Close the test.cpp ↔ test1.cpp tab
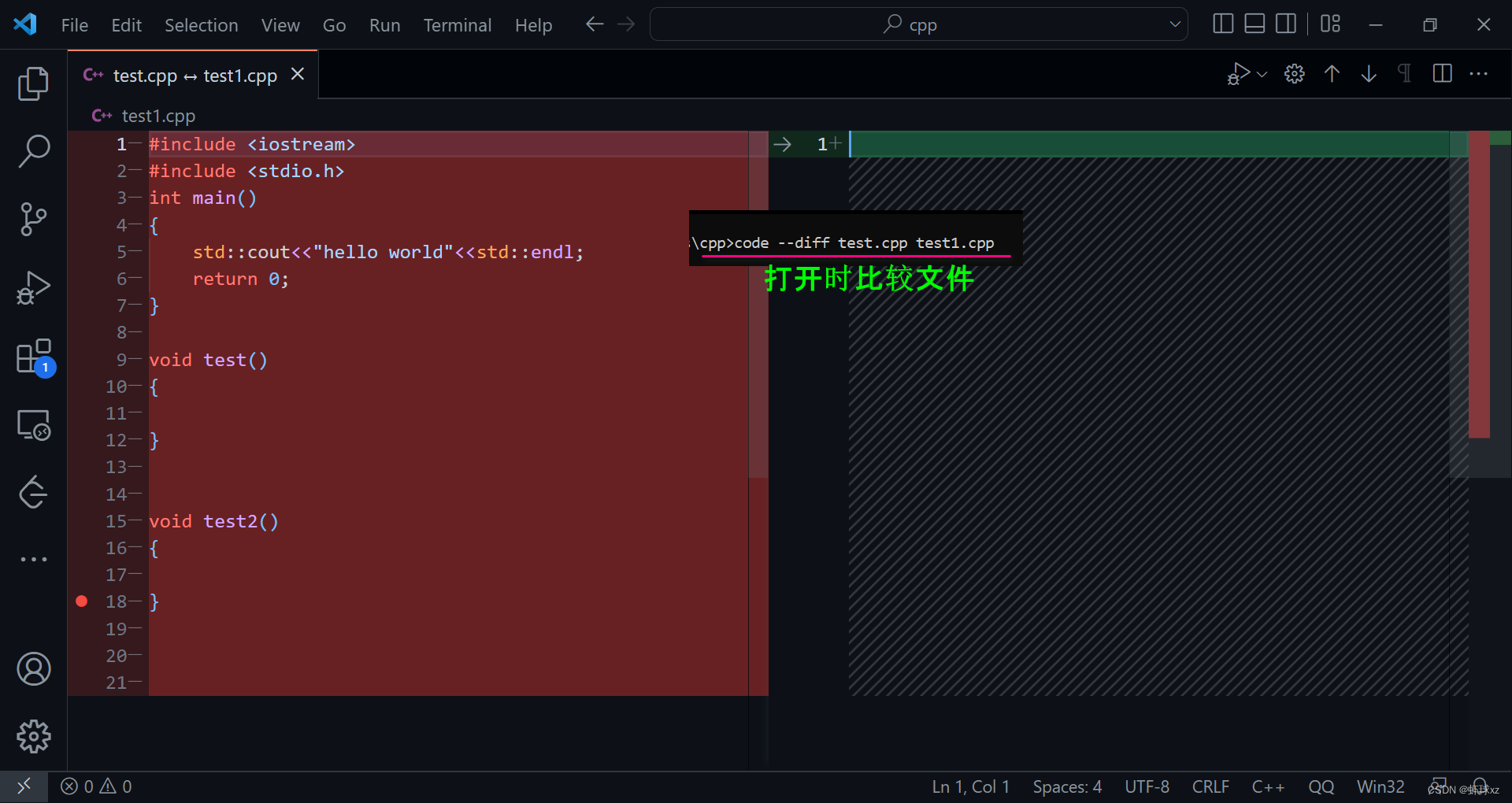Image resolution: width=1512 pixels, height=803 pixels. [298, 74]
